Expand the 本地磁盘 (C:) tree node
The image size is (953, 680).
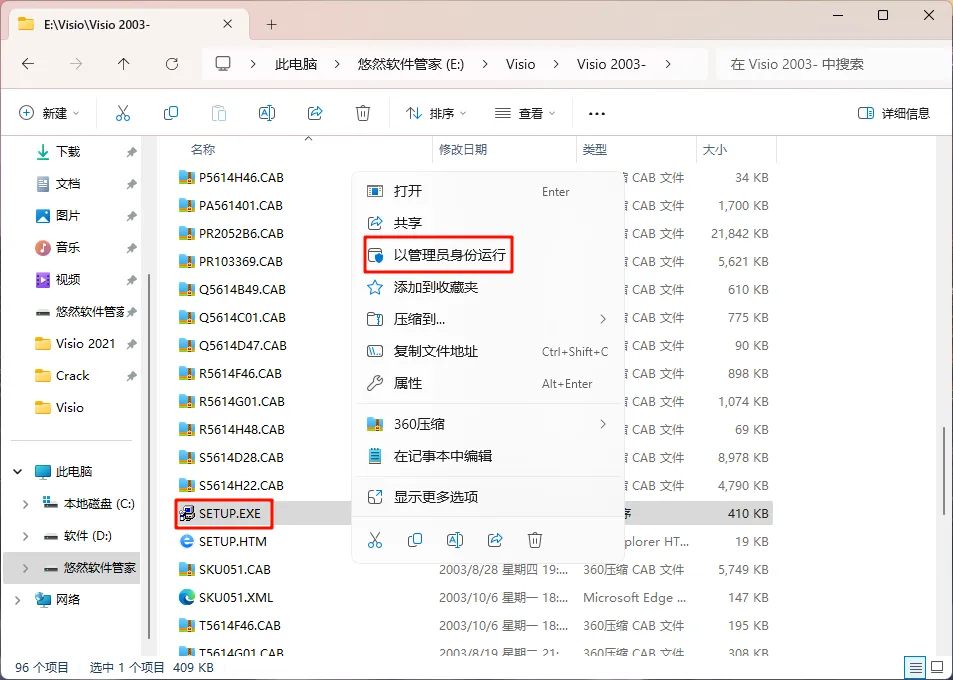point(26,504)
